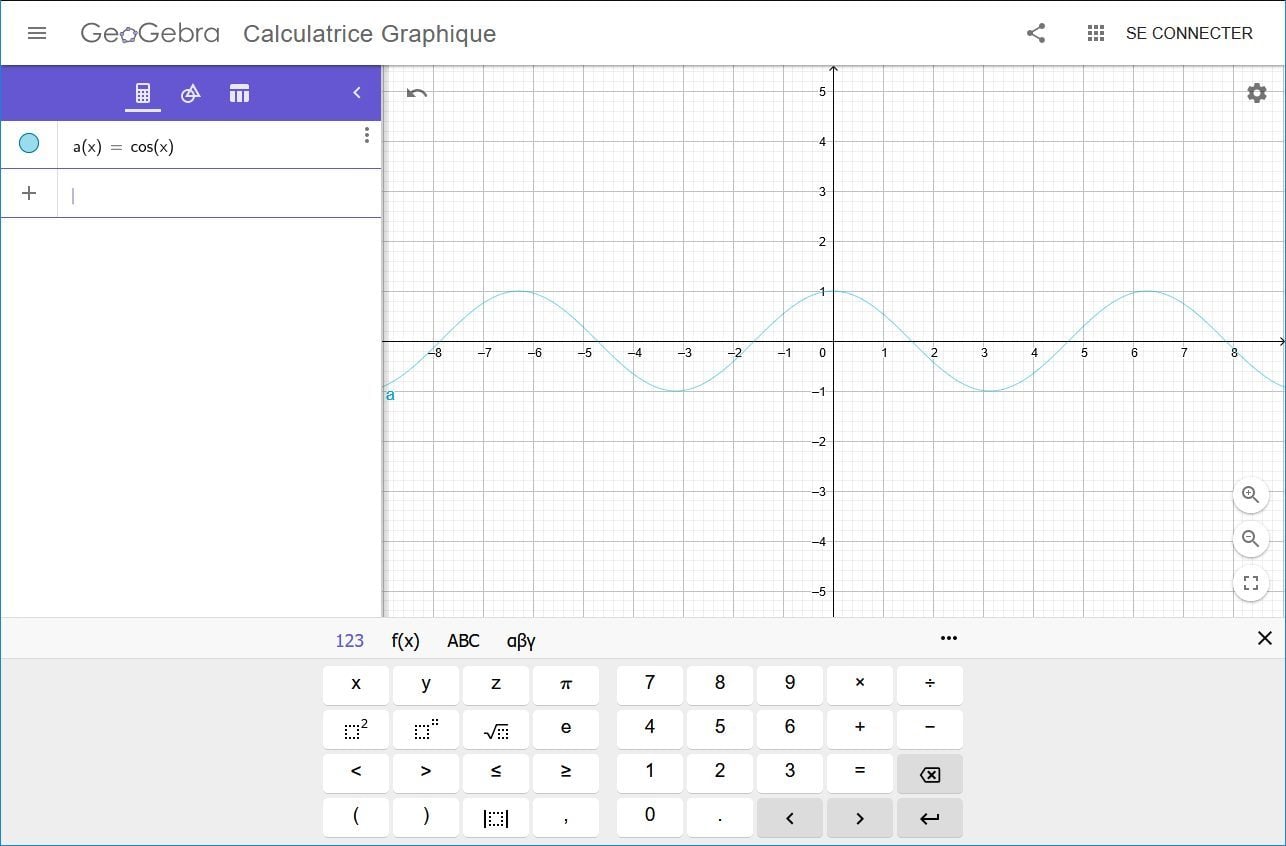The height and width of the screenshot is (846, 1286).
Task: Click the share icon in header
Action: coord(1036,33)
